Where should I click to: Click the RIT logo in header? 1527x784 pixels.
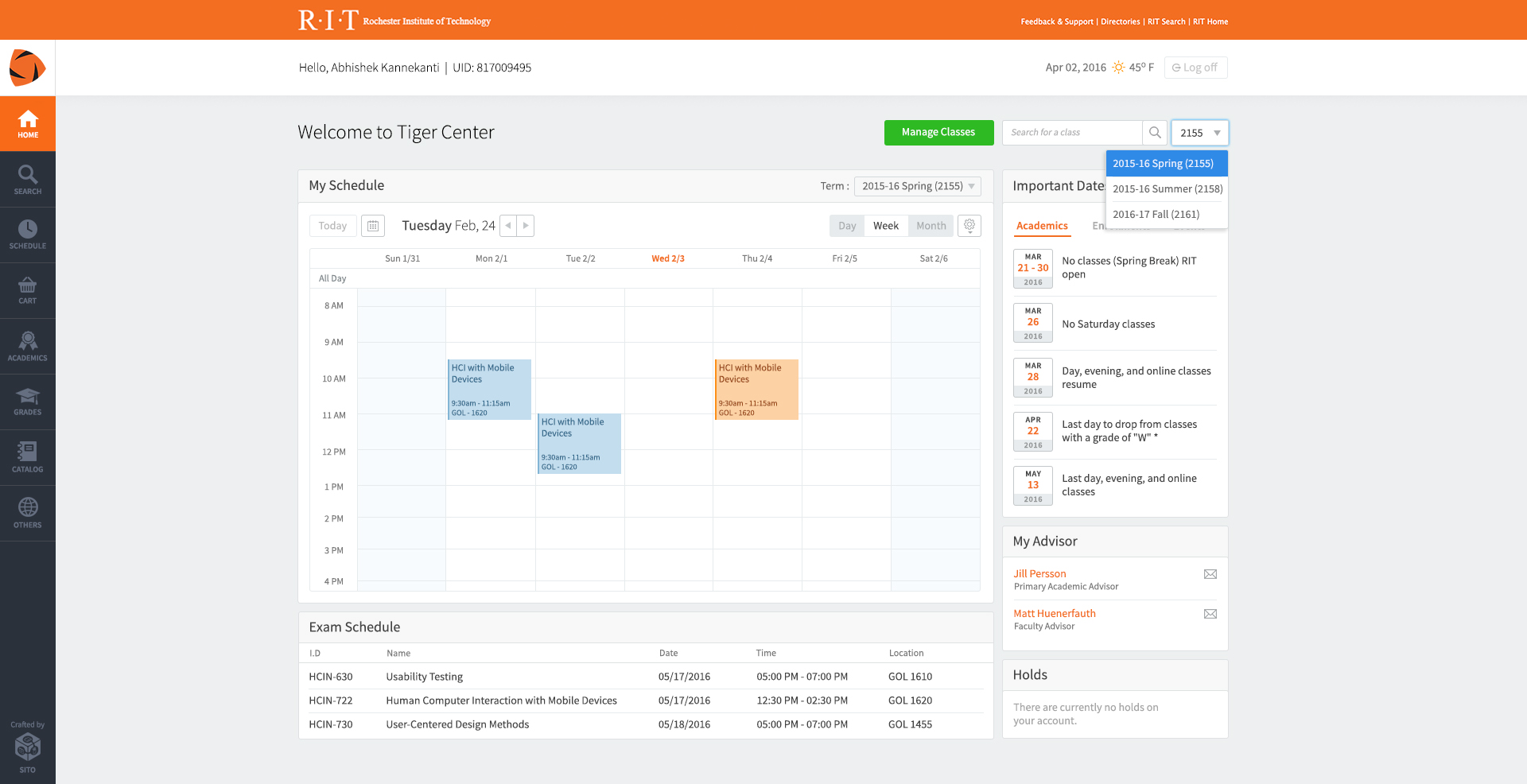[x=394, y=20]
